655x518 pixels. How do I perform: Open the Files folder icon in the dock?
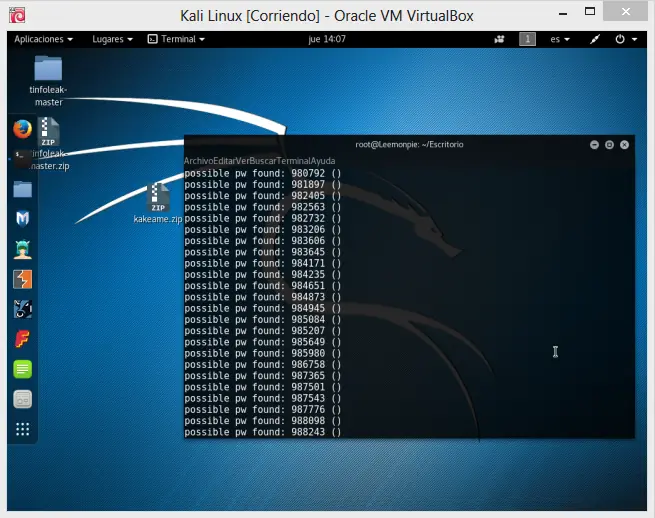pos(22,189)
